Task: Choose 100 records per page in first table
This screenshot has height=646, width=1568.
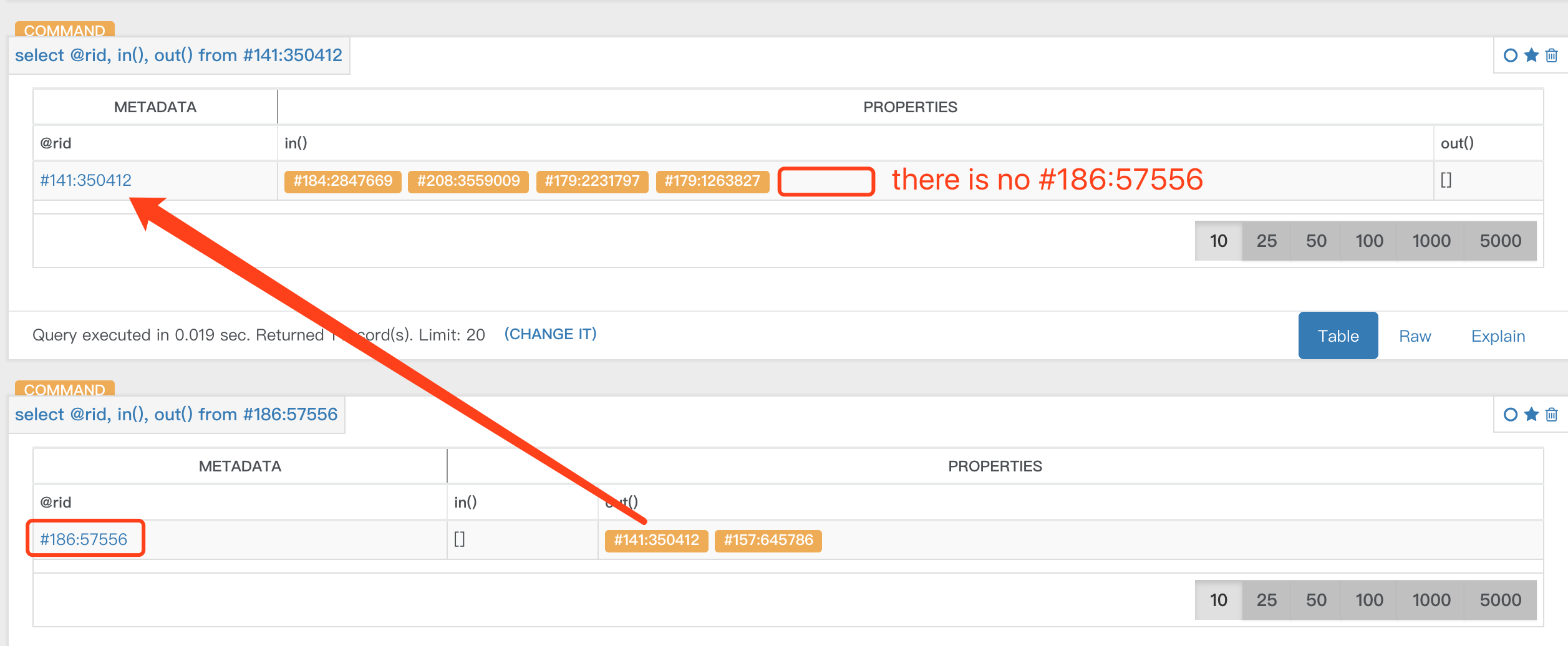Action: [x=1369, y=241]
